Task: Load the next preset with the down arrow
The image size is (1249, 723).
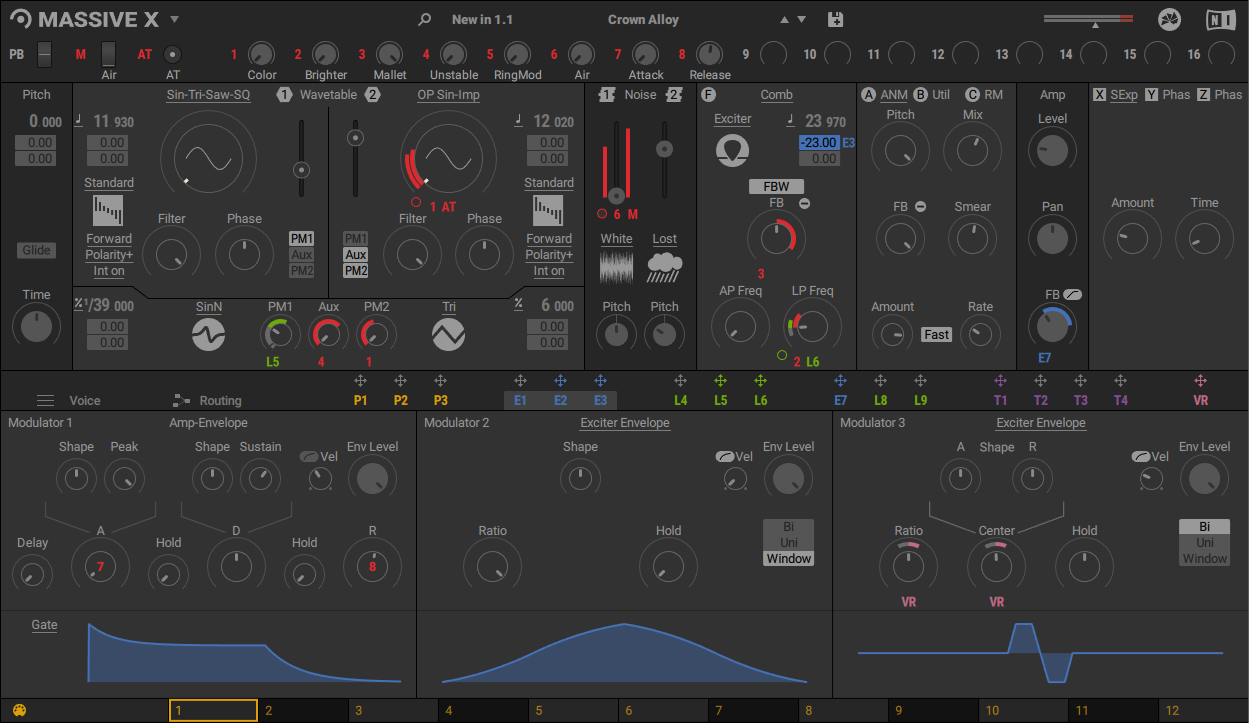Action: point(801,19)
